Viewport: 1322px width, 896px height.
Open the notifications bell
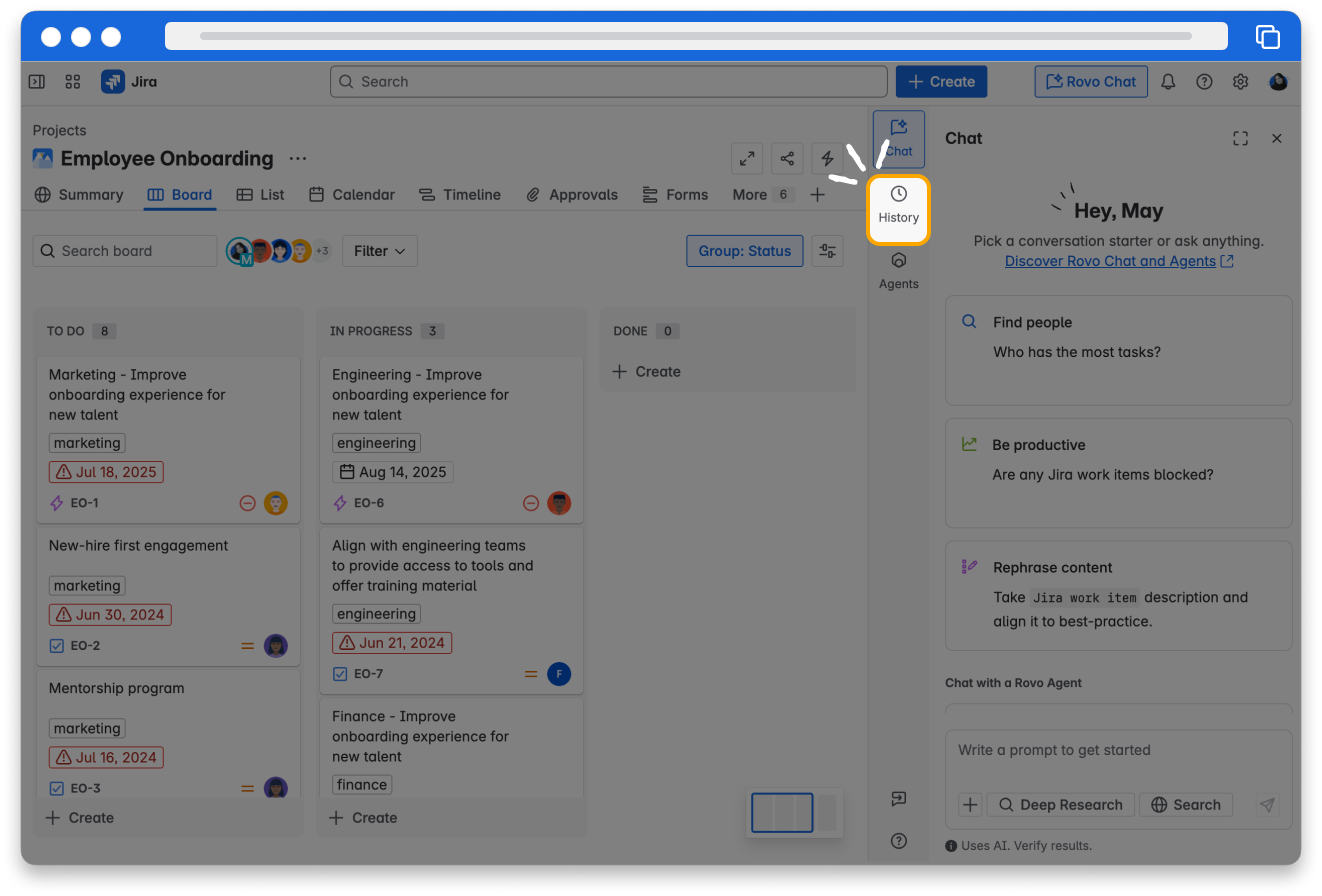(x=1168, y=82)
